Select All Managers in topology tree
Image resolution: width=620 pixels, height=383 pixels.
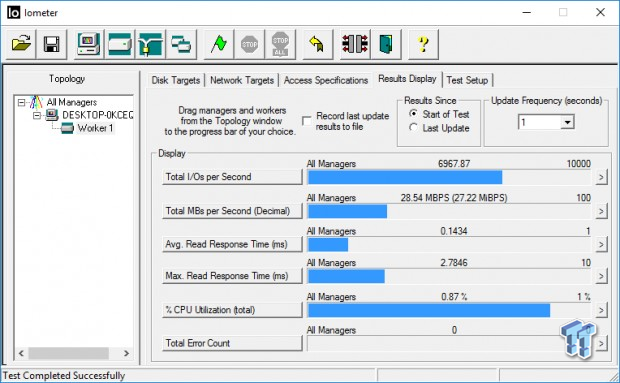(72, 102)
